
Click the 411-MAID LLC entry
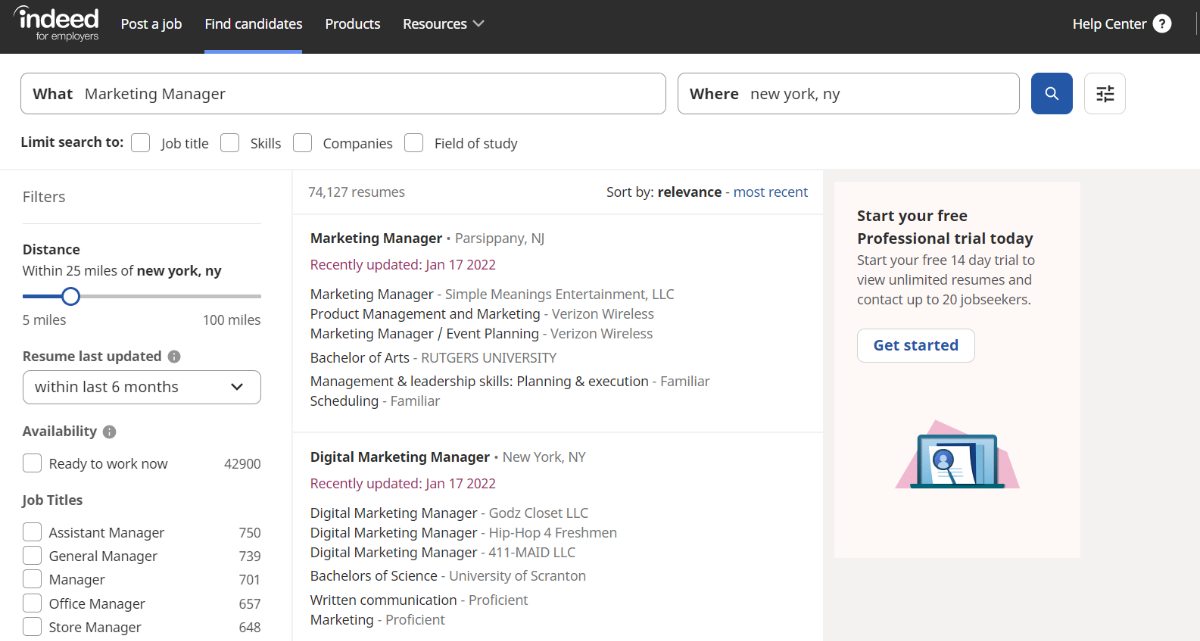(532, 552)
